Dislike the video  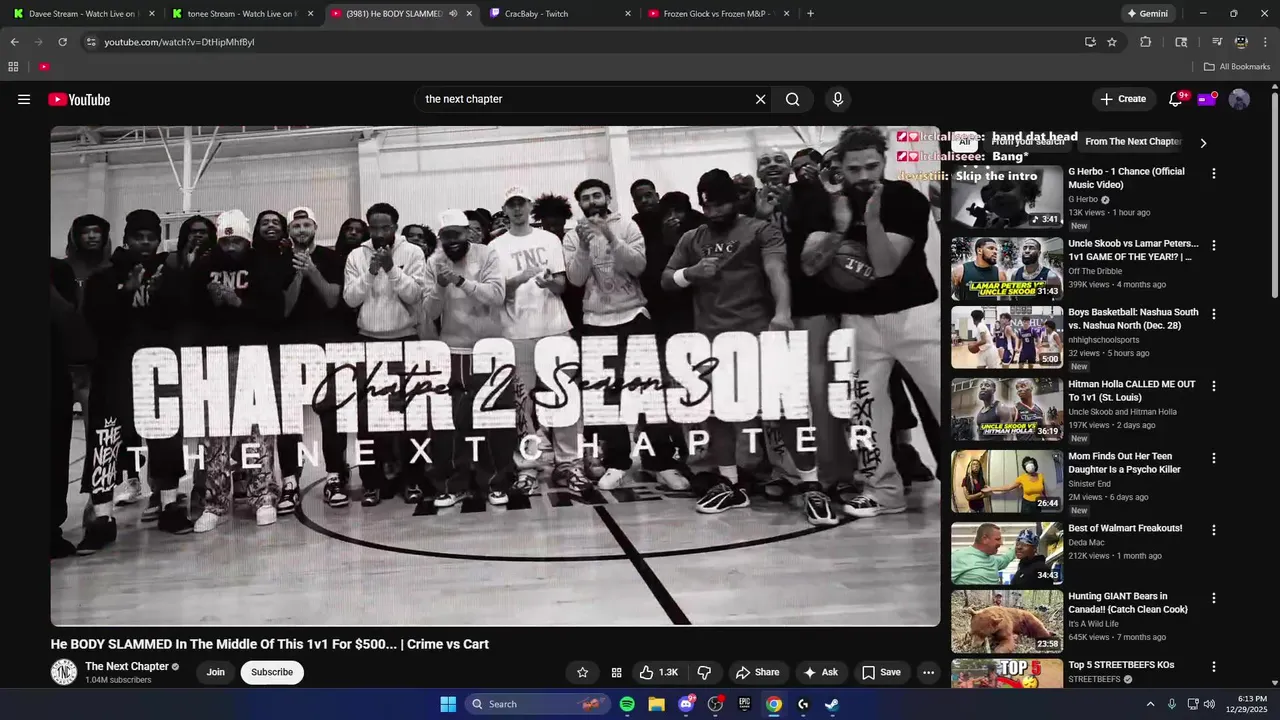pyautogui.click(x=704, y=672)
